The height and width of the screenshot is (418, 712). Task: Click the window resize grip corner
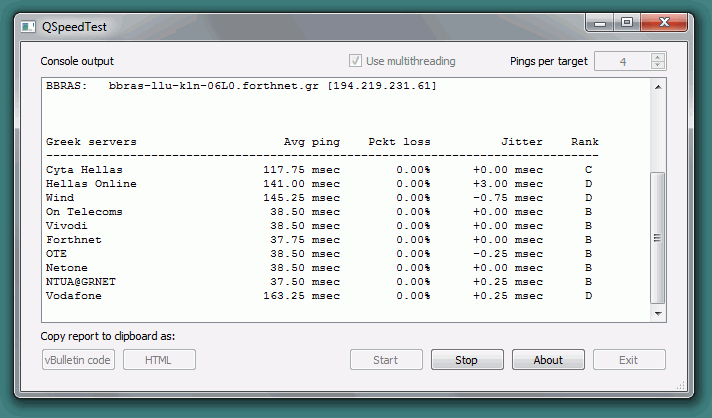coord(680,385)
